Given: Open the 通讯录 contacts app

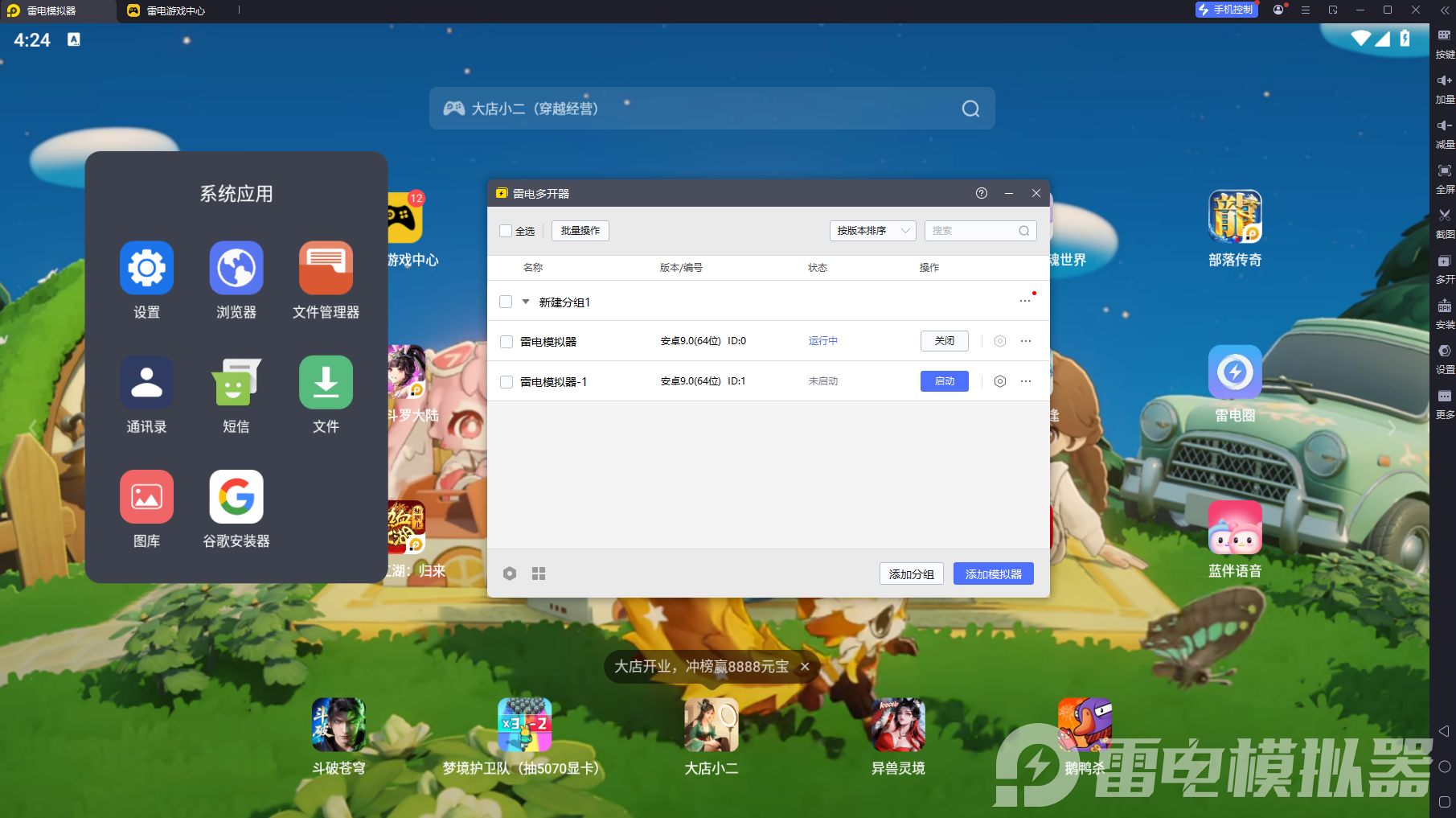Looking at the screenshot, I should 146,382.
